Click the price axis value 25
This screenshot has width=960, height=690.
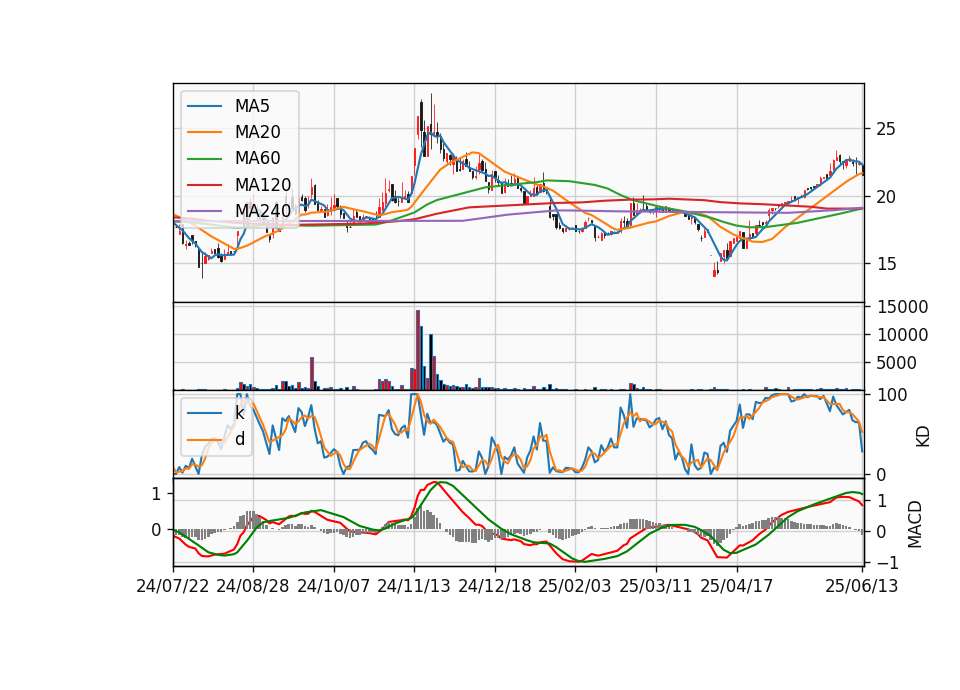click(x=886, y=129)
